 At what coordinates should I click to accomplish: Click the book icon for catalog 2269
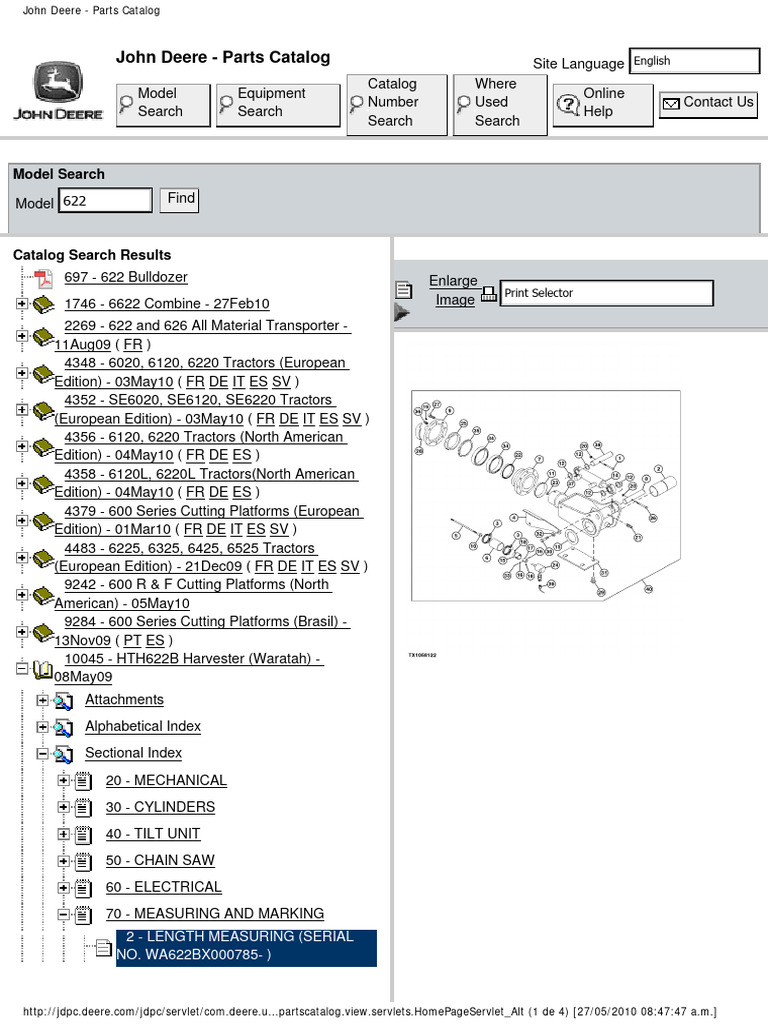43,336
